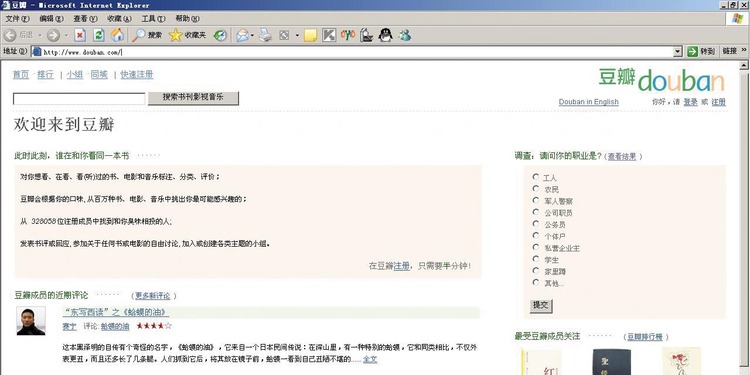The width and height of the screenshot is (750, 375).
Task: Click the douban logo in the header
Action: point(662,80)
